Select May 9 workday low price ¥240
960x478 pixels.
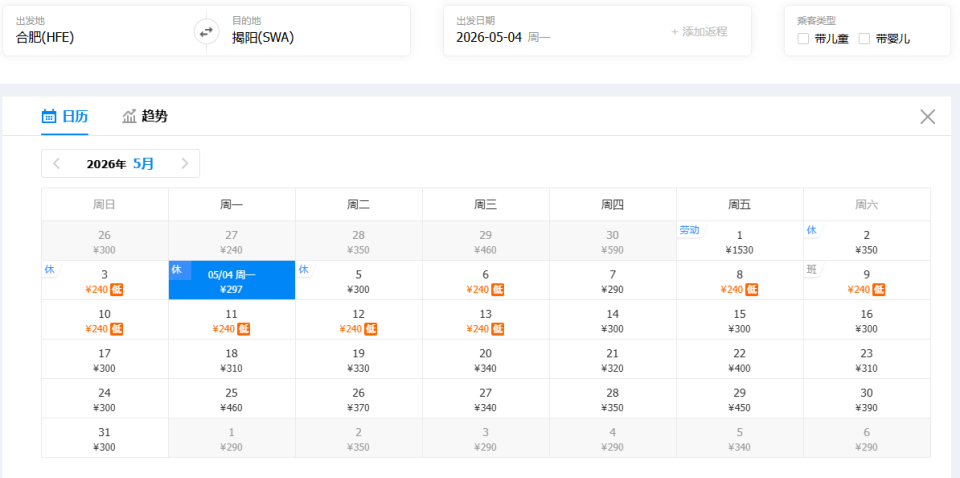867,280
